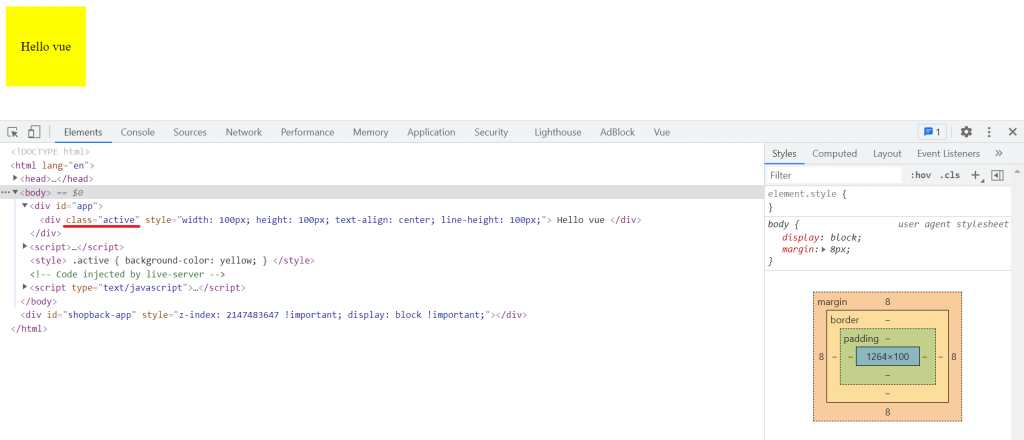
Task: Close the DevTools panel
Action: click(1012, 132)
